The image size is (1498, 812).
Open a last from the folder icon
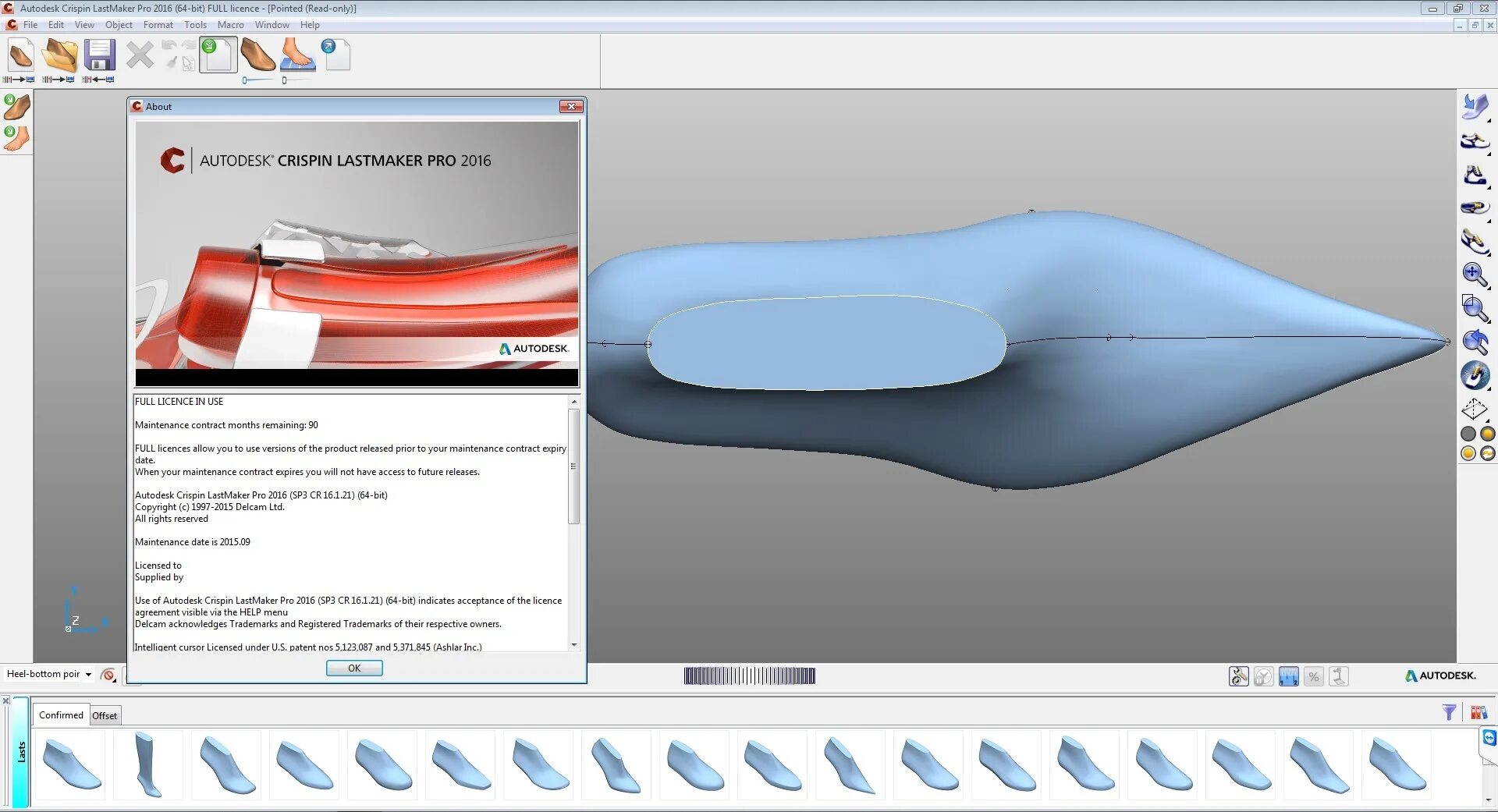click(x=60, y=55)
